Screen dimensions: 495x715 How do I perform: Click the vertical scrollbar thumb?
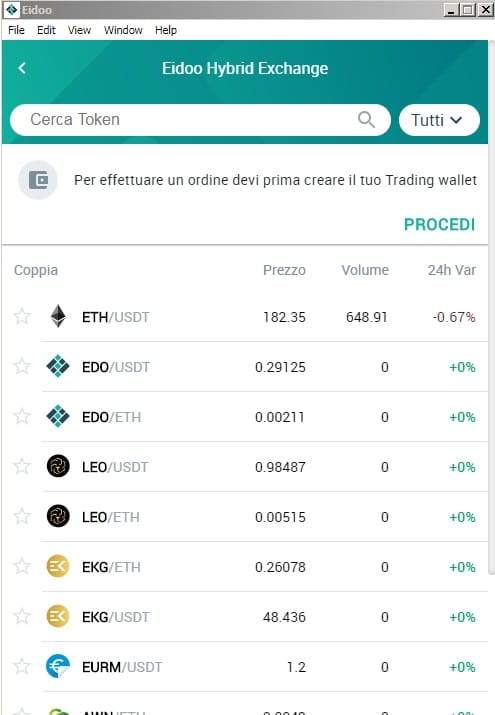[x=491, y=308]
